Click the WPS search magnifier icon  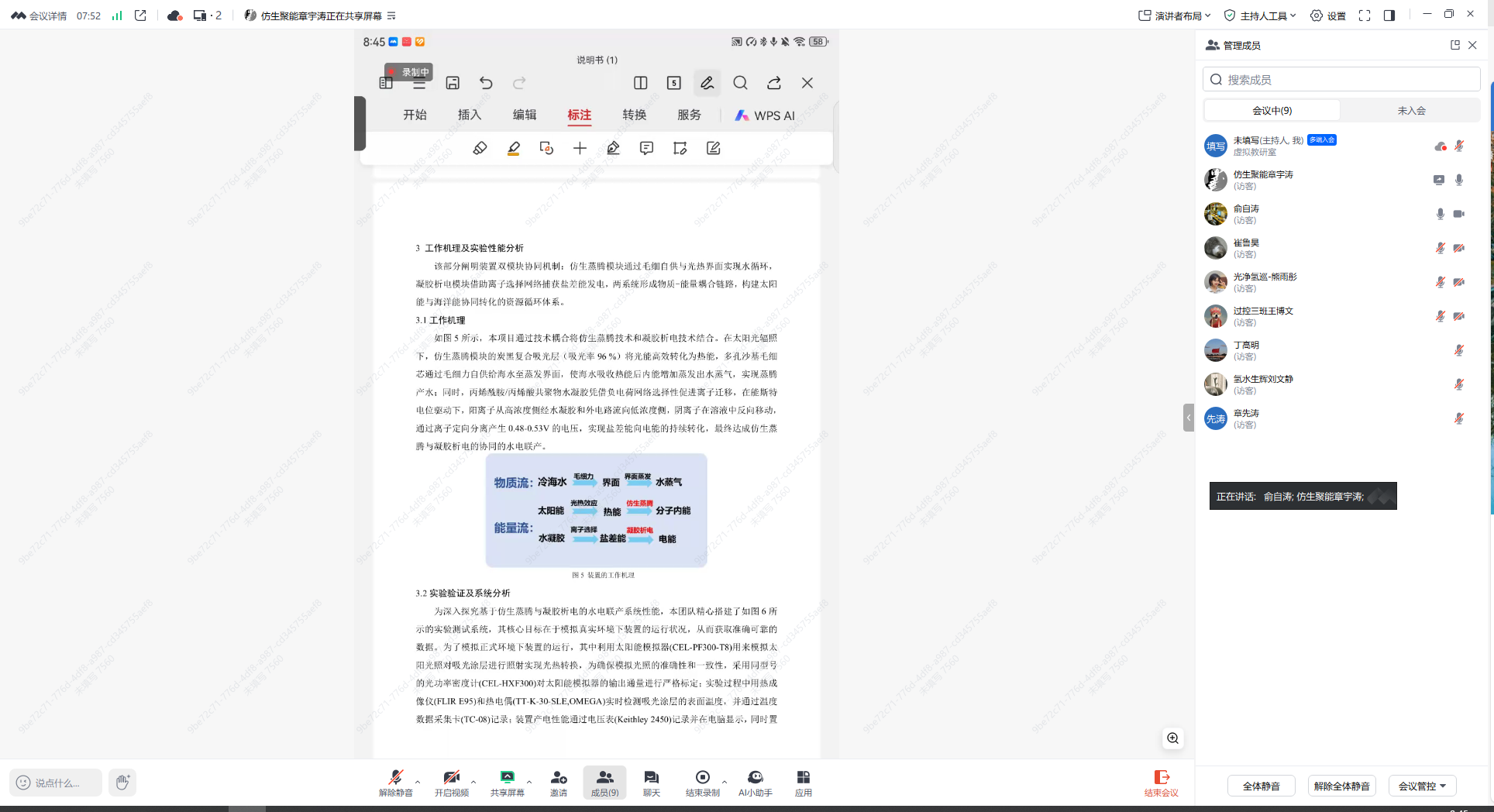tap(741, 83)
